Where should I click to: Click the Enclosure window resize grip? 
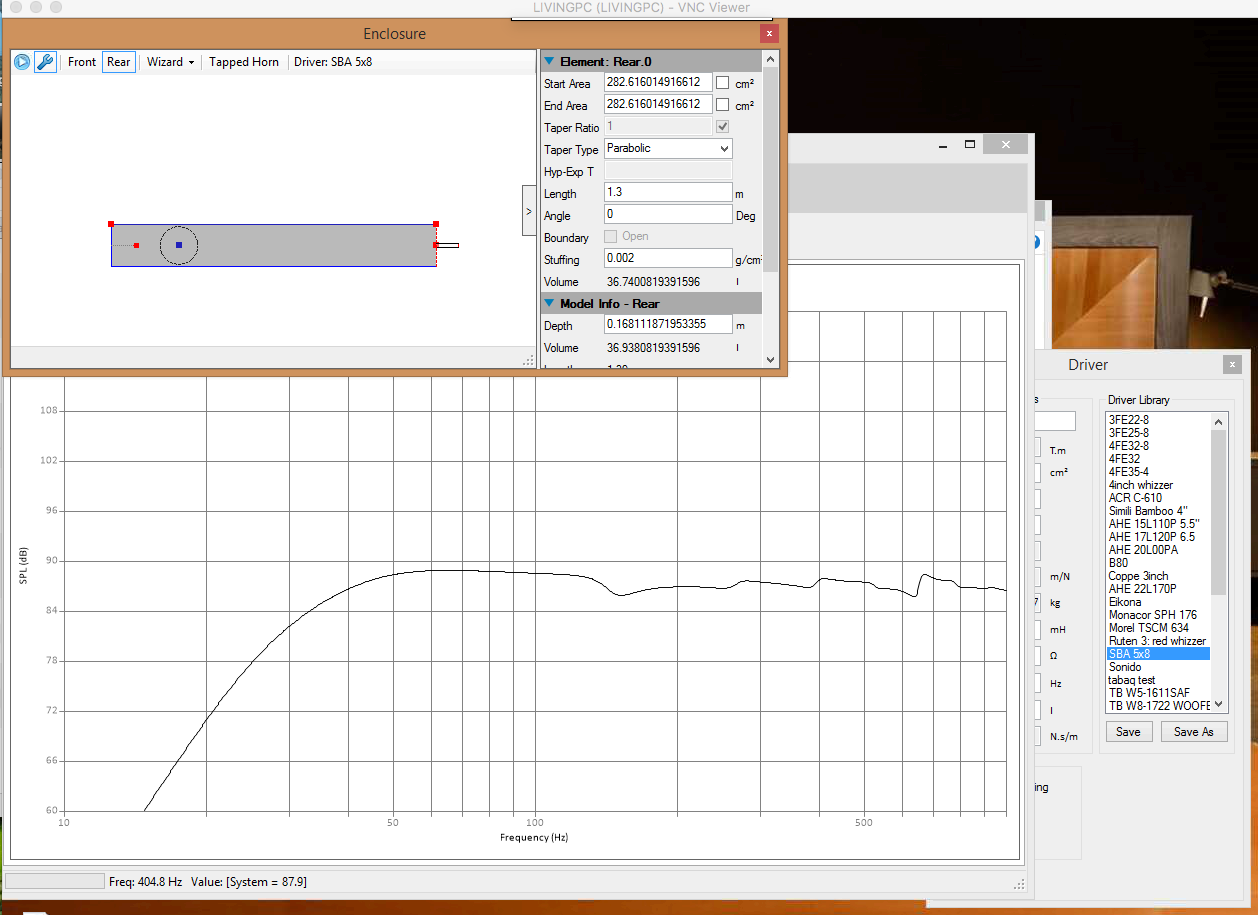tap(529, 360)
